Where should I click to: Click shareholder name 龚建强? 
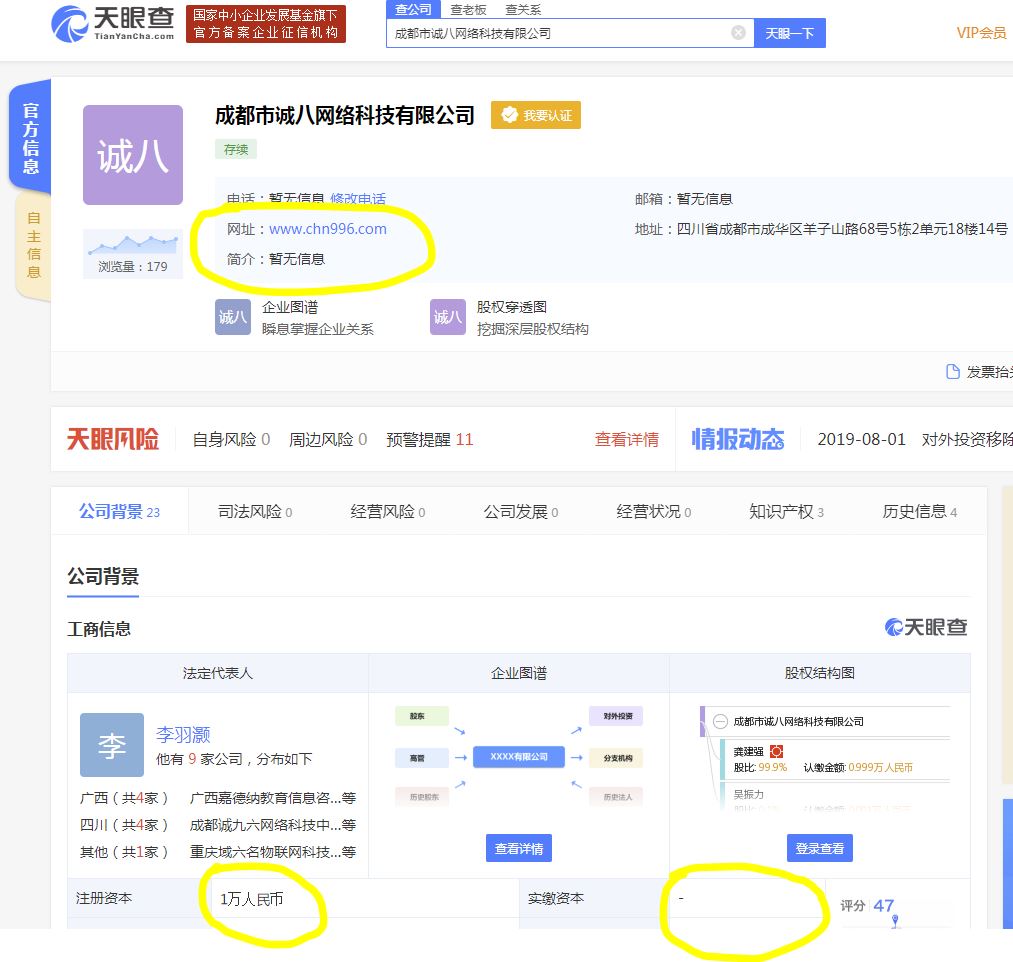pos(748,751)
